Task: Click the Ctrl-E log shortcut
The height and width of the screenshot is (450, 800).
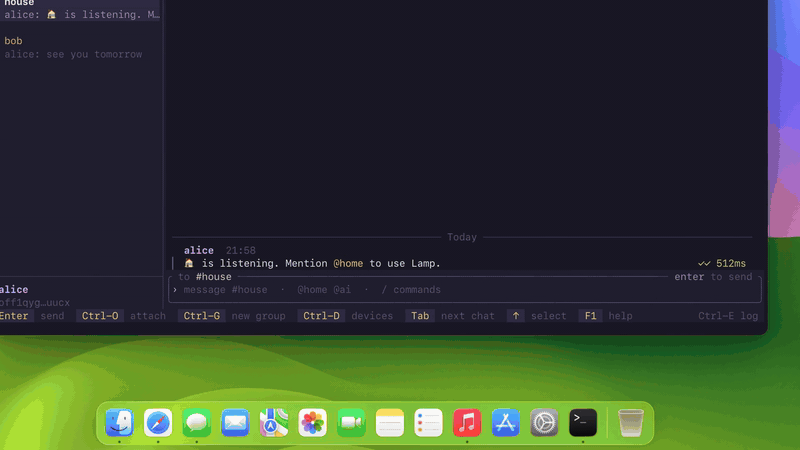Action: 728,316
